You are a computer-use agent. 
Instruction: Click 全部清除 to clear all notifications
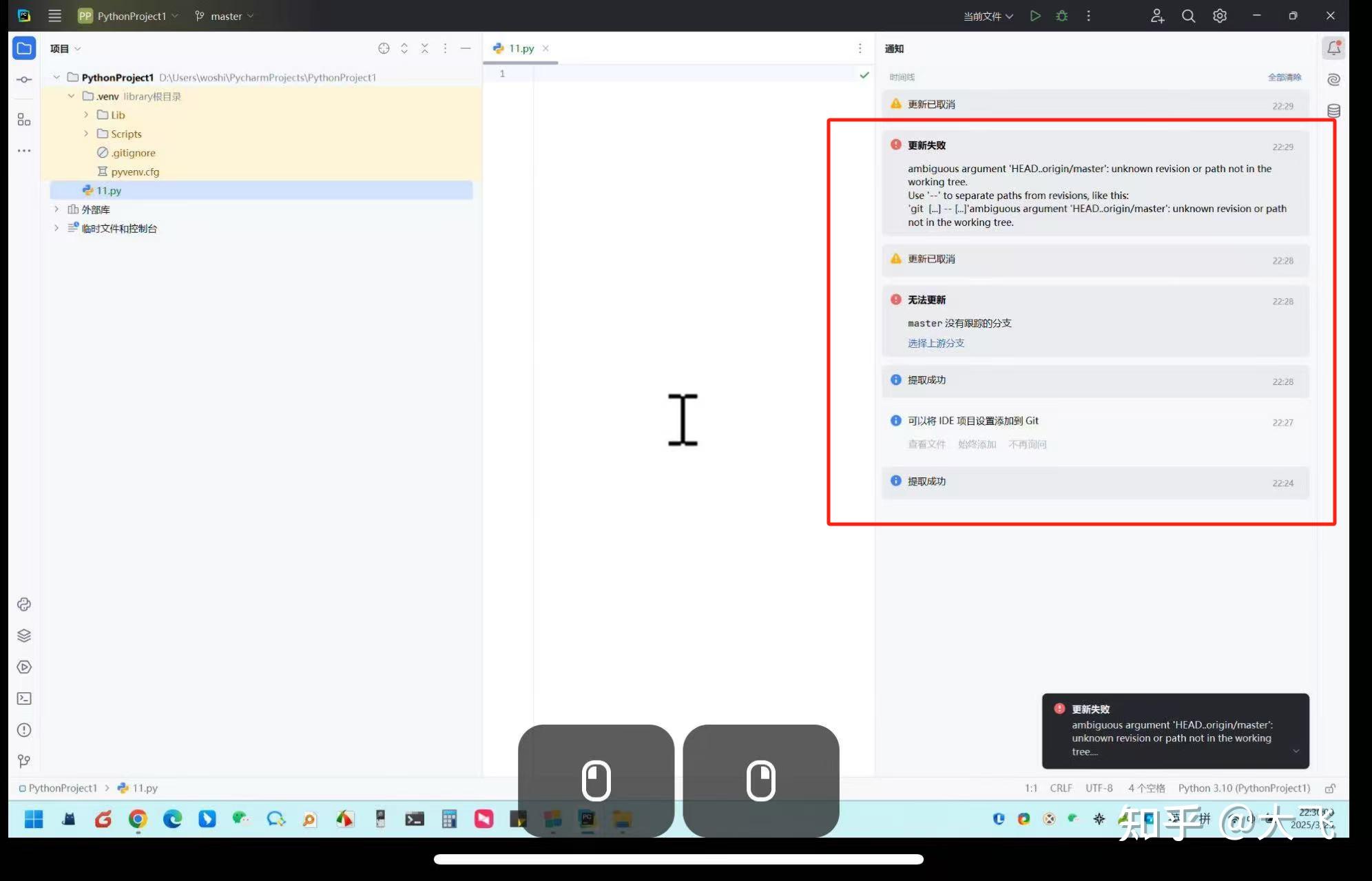click(x=1284, y=77)
